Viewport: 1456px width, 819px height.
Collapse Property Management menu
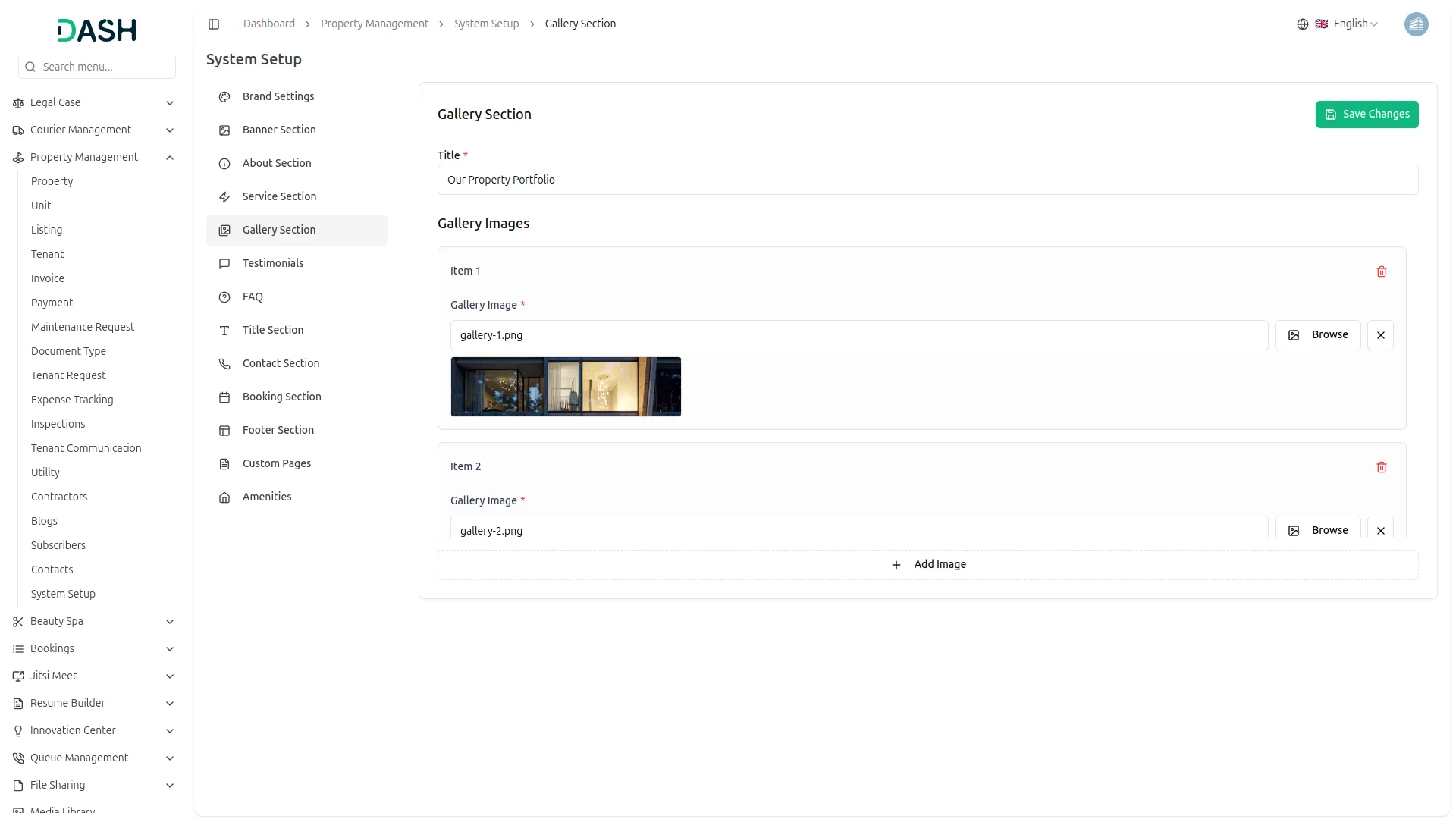(x=170, y=158)
